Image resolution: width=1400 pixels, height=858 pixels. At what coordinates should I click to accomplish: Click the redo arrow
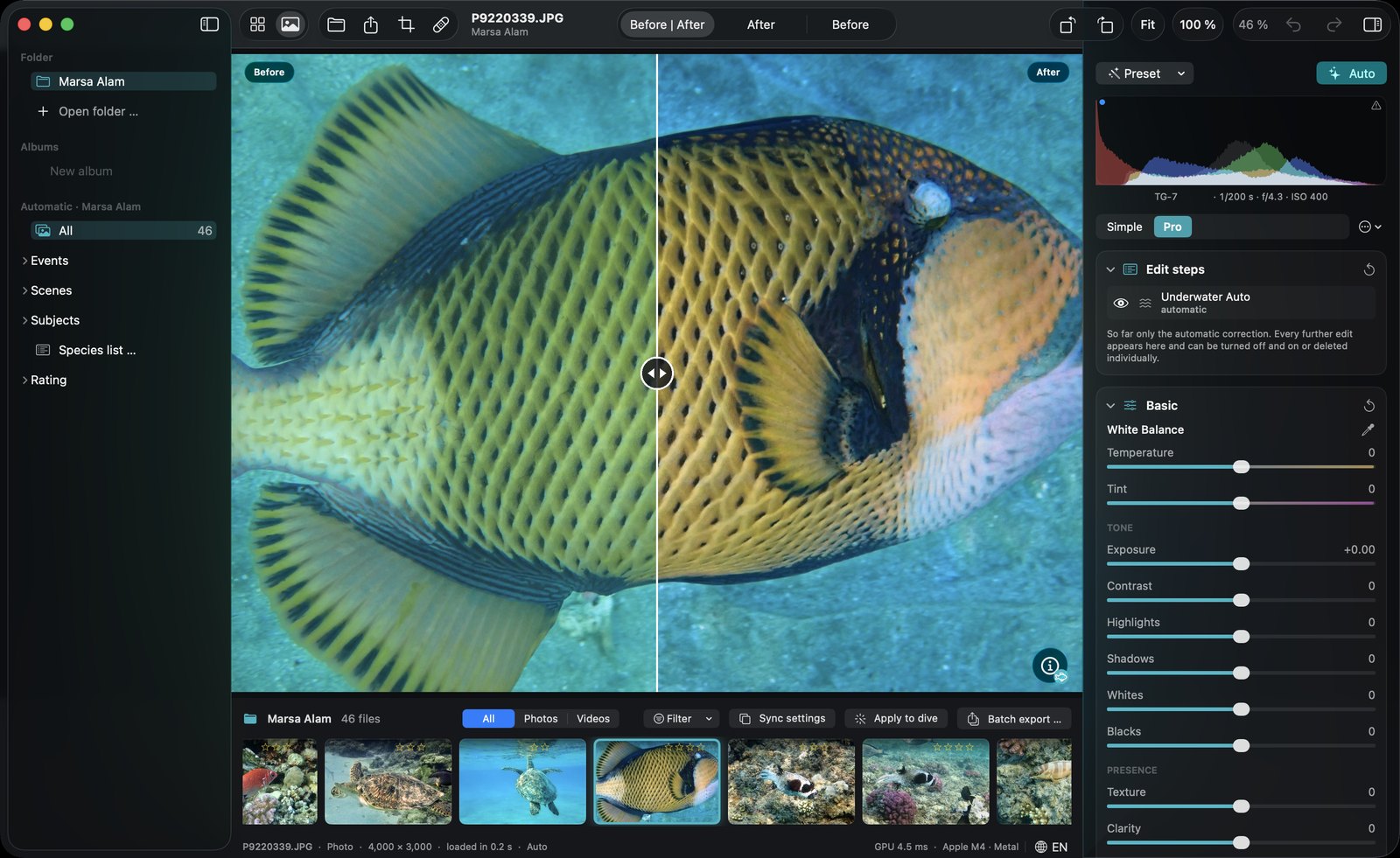click(x=1333, y=24)
